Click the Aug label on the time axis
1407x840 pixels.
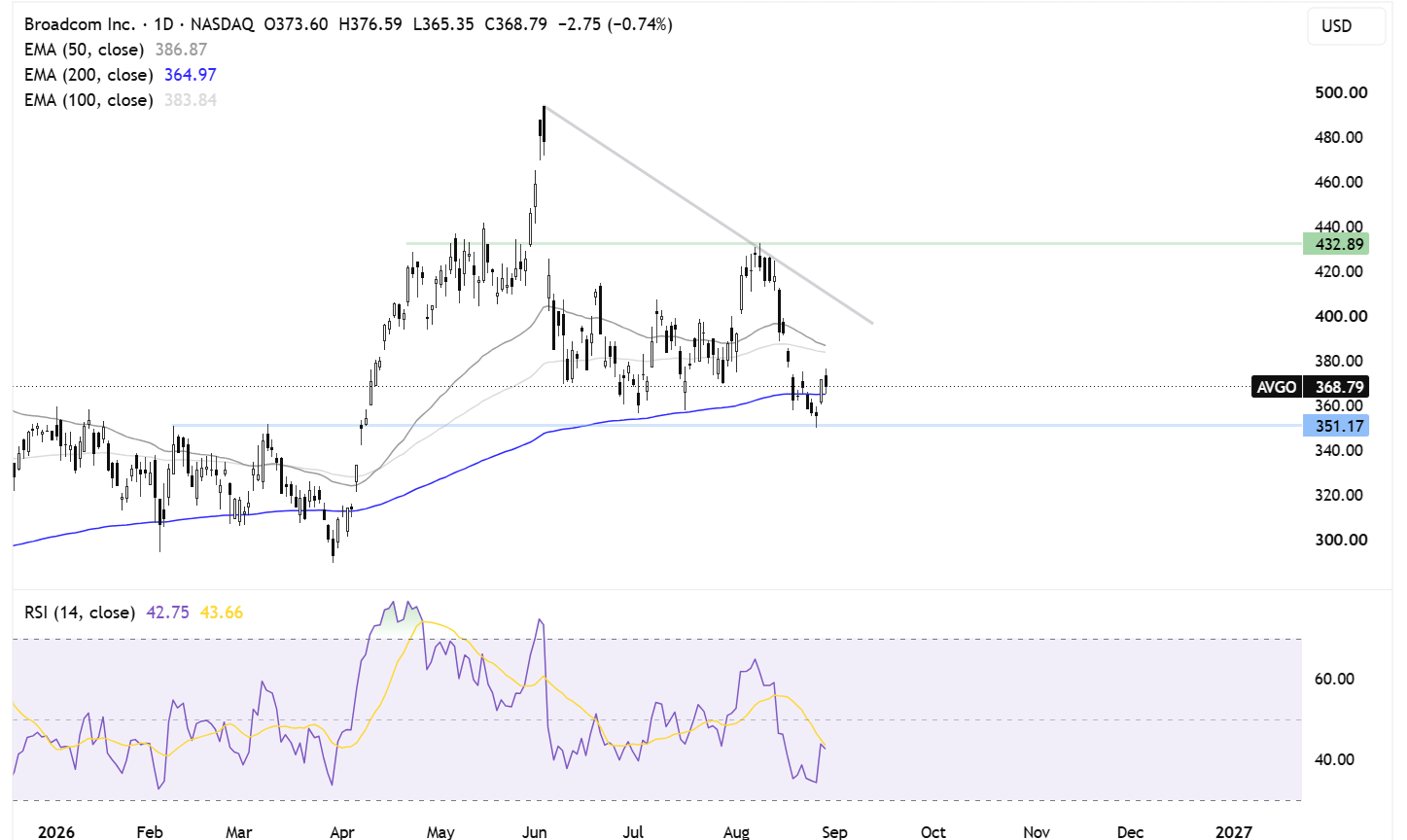(737, 831)
